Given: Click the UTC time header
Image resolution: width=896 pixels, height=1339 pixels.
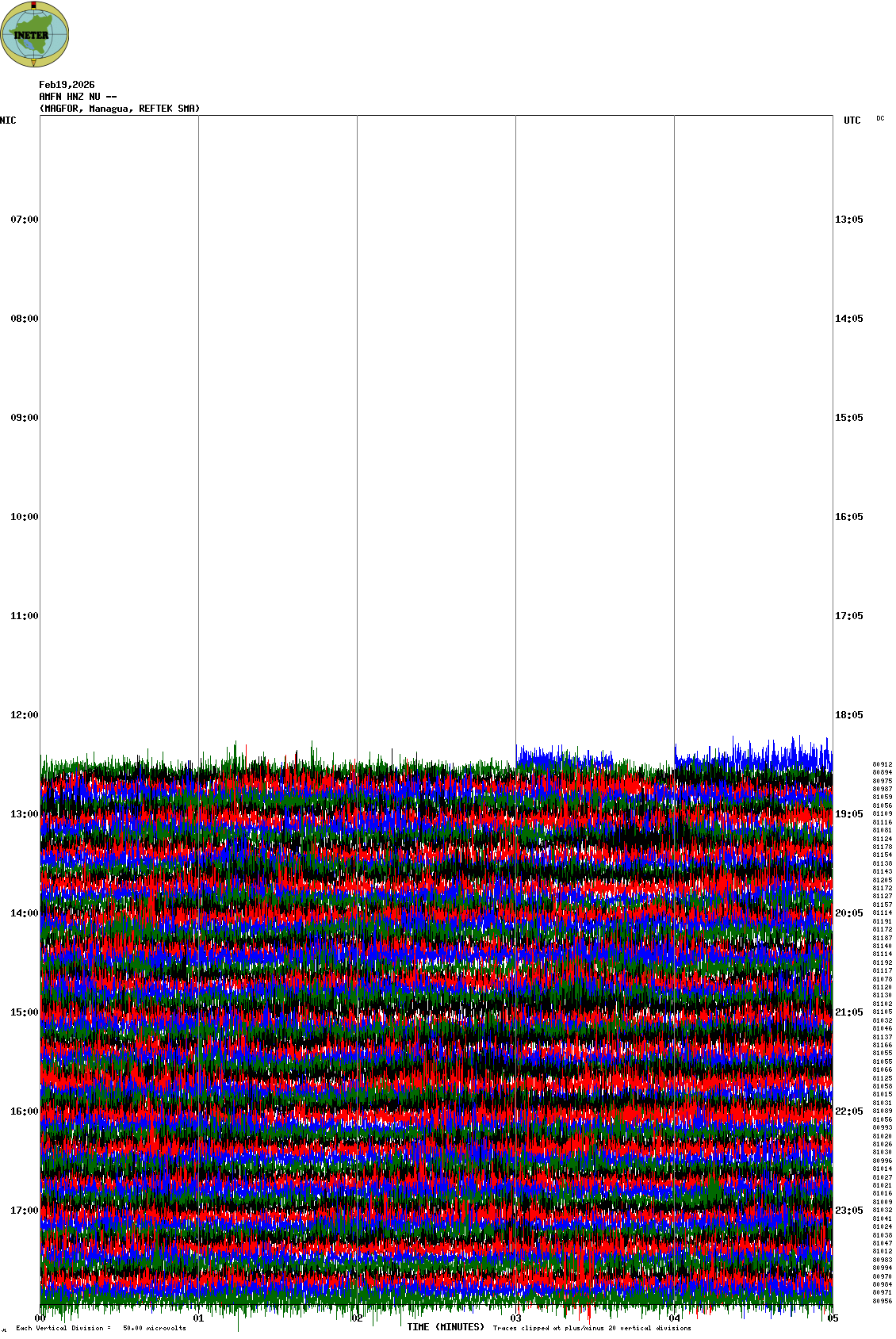Looking at the screenshot, I should click(x=852, y=121).
